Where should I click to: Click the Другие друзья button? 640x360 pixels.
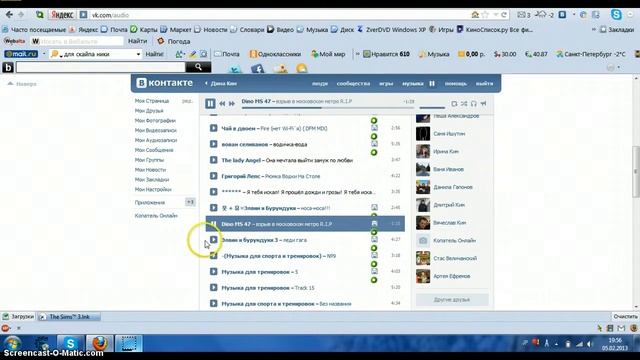click(452, 300)
